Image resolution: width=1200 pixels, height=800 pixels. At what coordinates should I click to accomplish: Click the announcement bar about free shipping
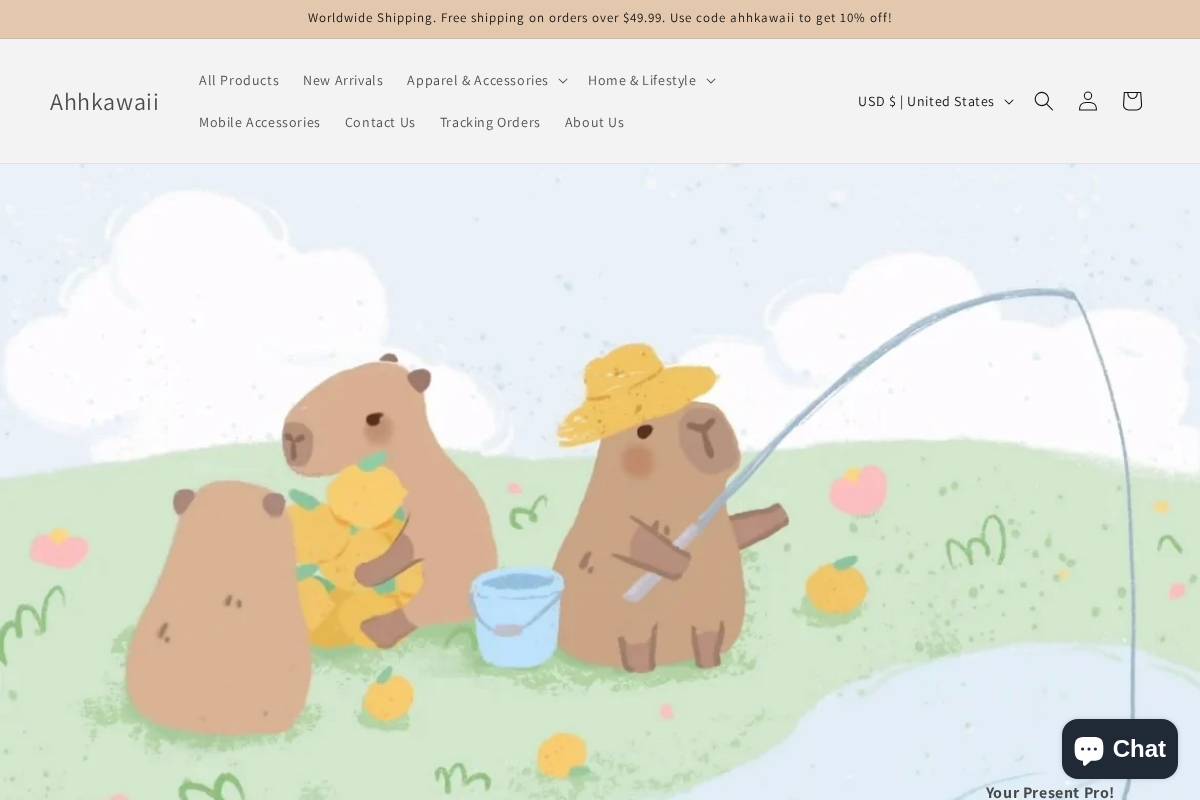[x=600, y=17]
